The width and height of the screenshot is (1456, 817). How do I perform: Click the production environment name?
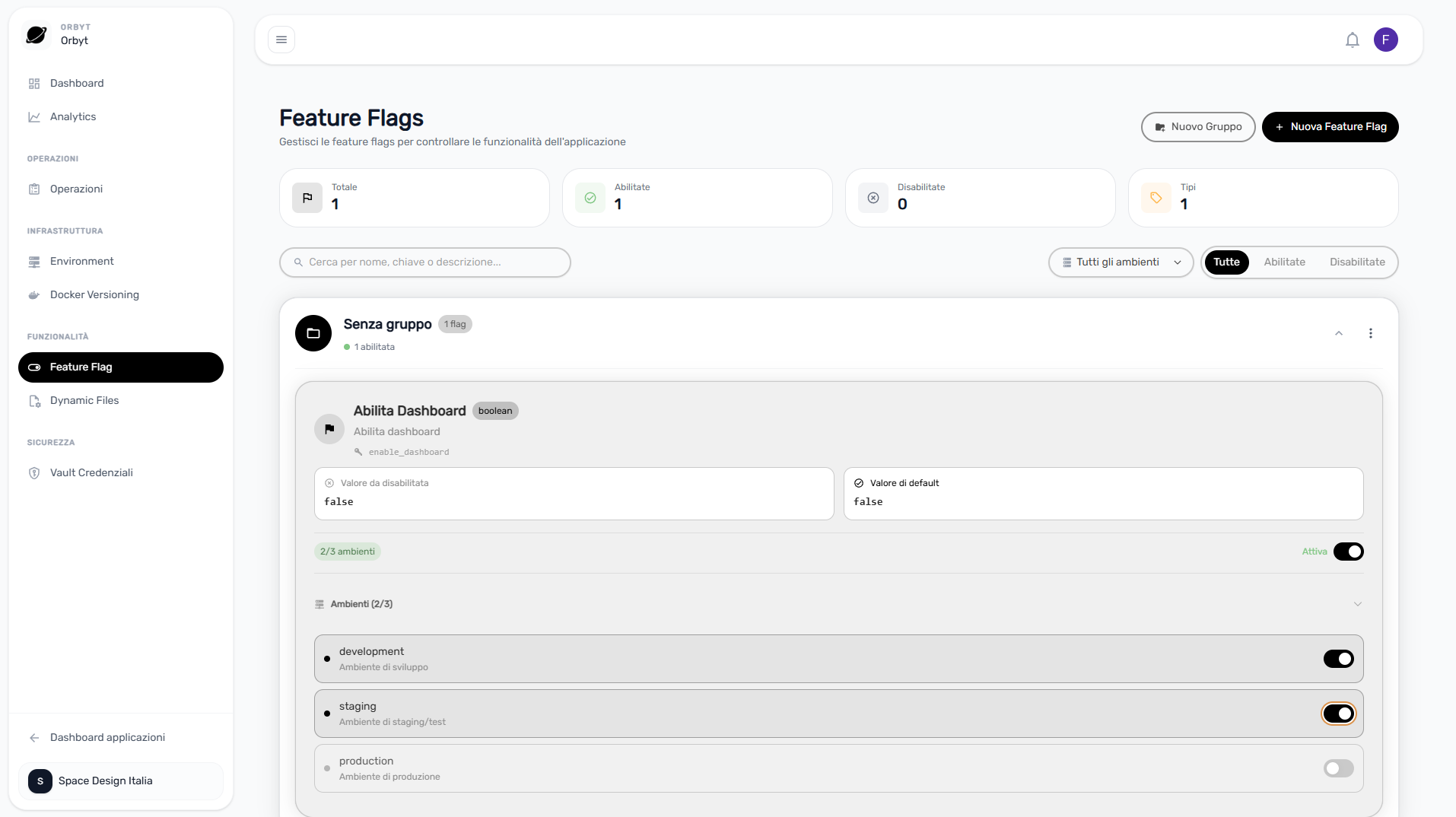(x=366, y=761)
